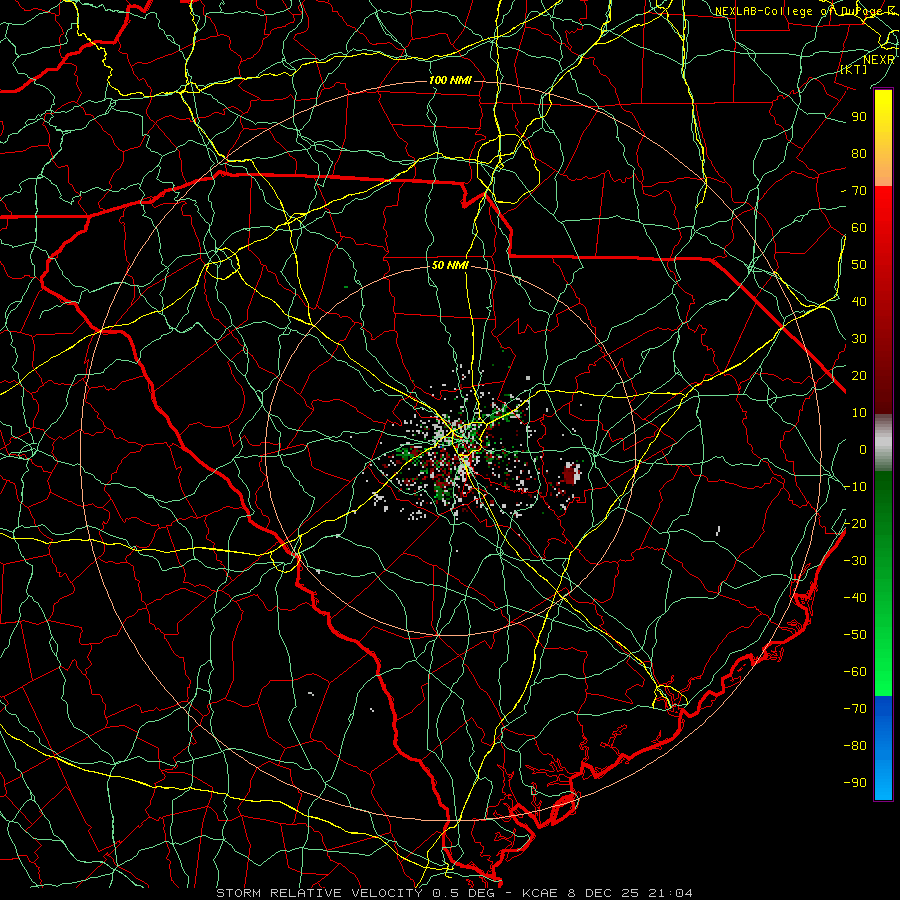The height and width of the screenshot is (900, 900).
Task: Click the 50 value on velocity scale
Action: click(x=859, y=265)
